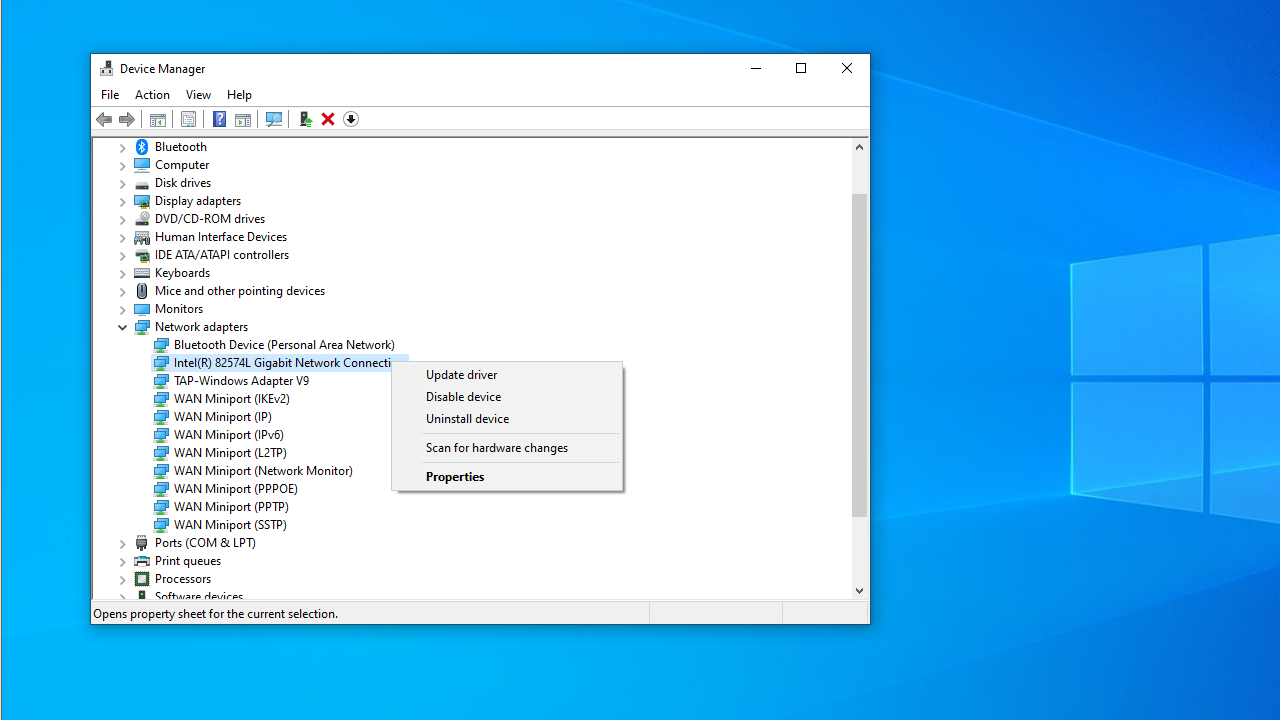Open Properties via the toolbar icon

(x=188, y=119)
